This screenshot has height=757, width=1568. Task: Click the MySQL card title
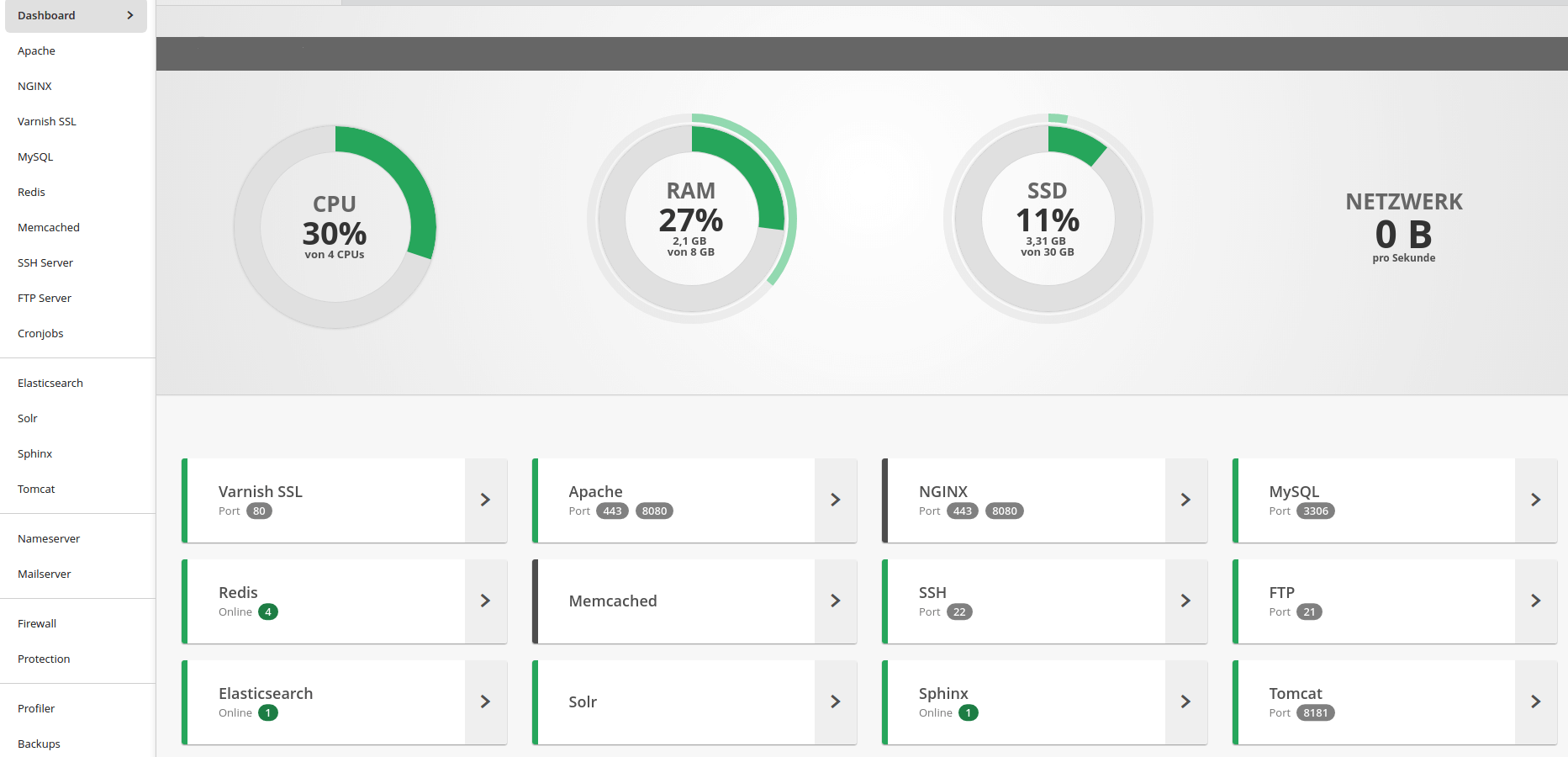pyautogui.click(x=1294, y=491)
